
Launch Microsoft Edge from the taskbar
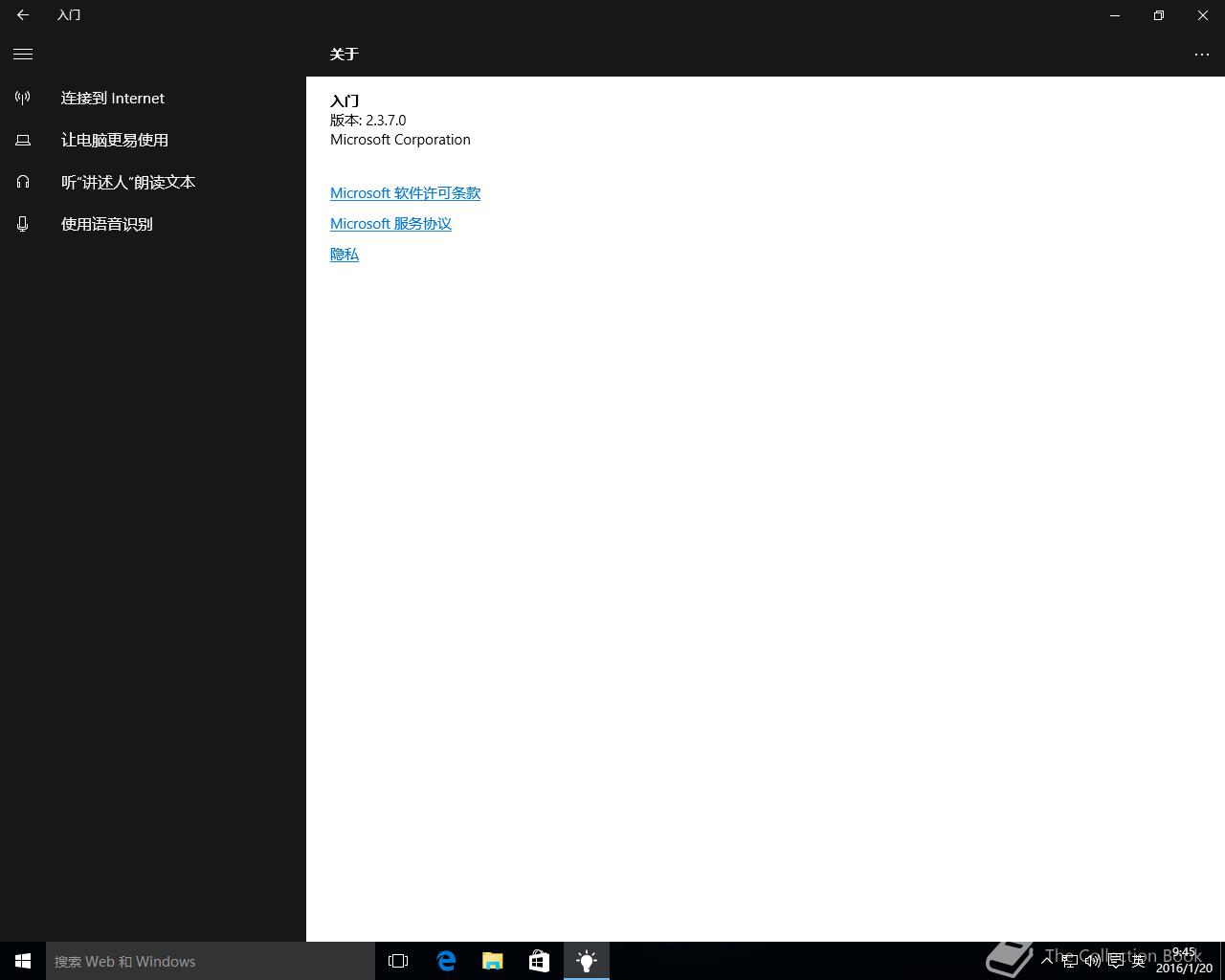pyautogui.click(x=446, y=961)
